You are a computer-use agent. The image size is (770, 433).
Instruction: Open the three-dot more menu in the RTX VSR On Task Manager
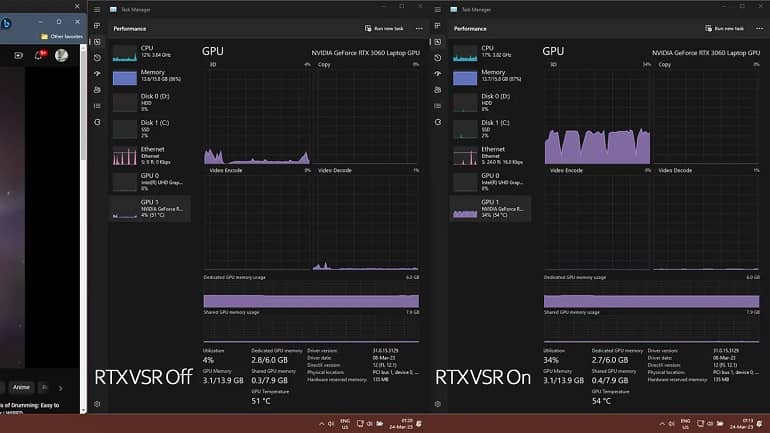pos(759,28)
